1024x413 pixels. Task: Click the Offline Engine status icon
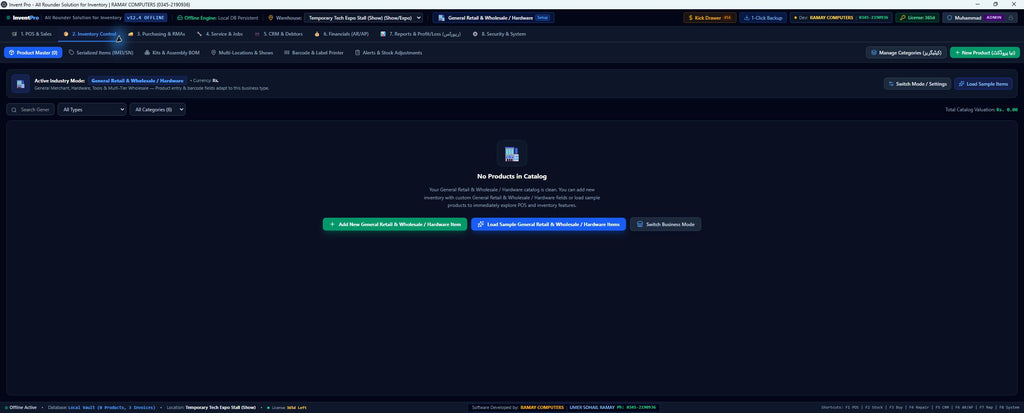[x=180, y=18]
